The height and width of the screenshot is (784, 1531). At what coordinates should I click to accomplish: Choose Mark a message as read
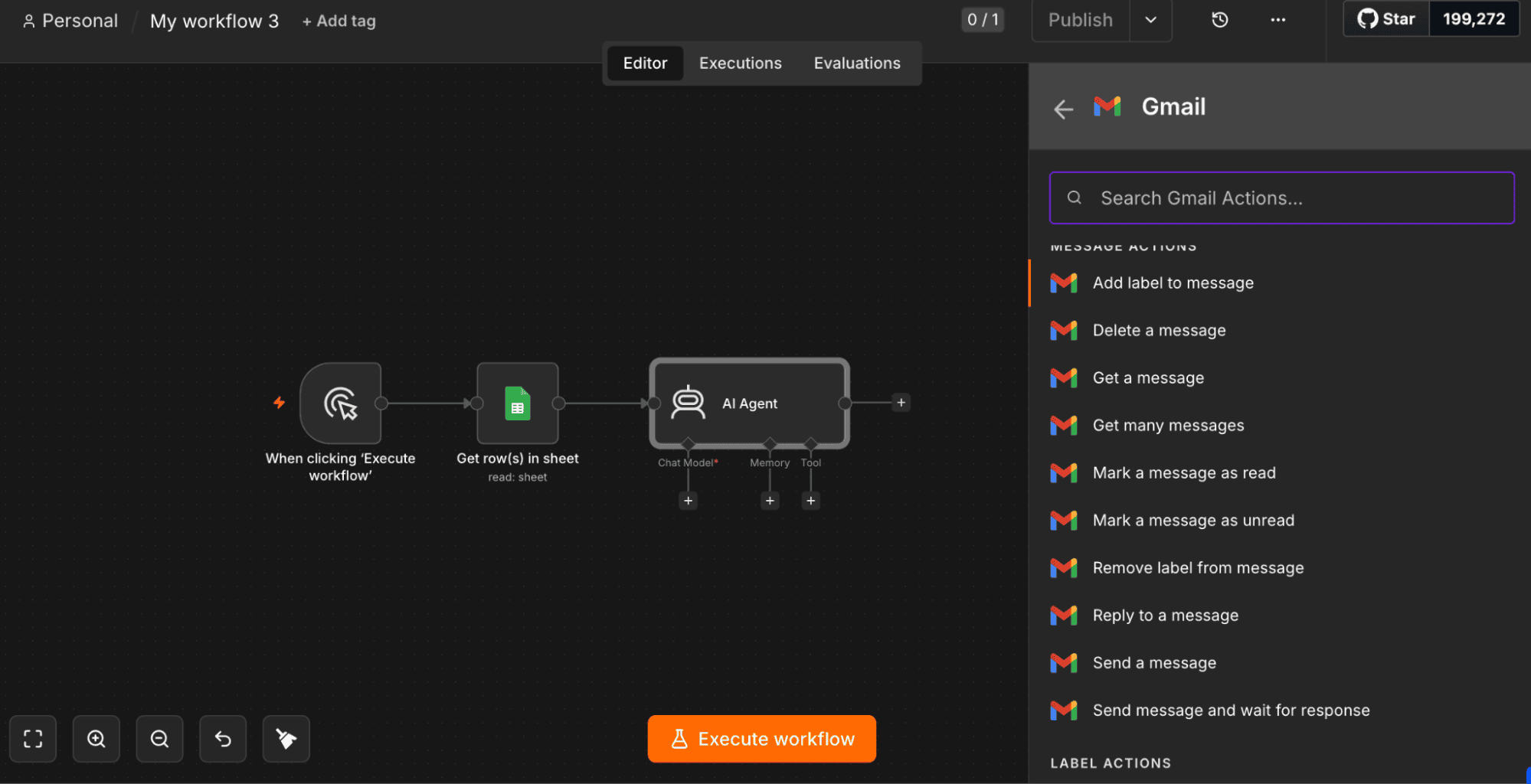[x=1279, y=473]
